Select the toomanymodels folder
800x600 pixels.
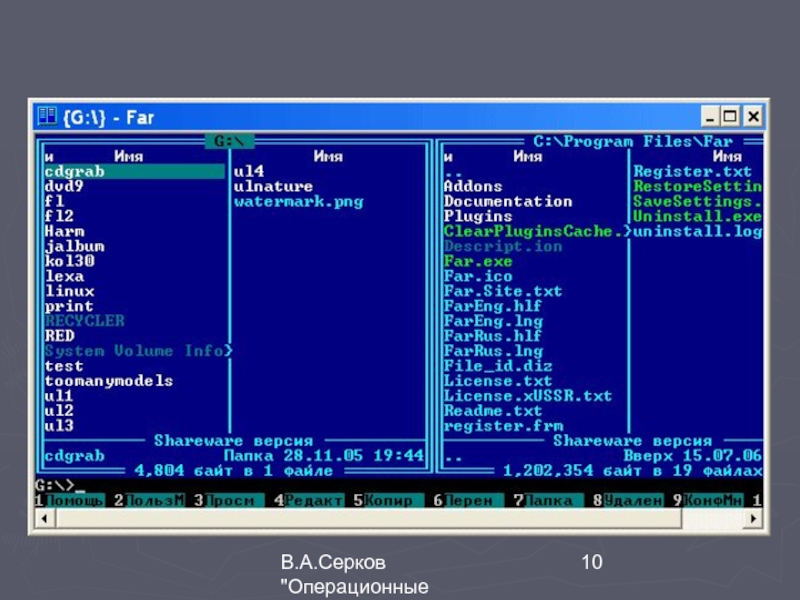click(108, 381)
